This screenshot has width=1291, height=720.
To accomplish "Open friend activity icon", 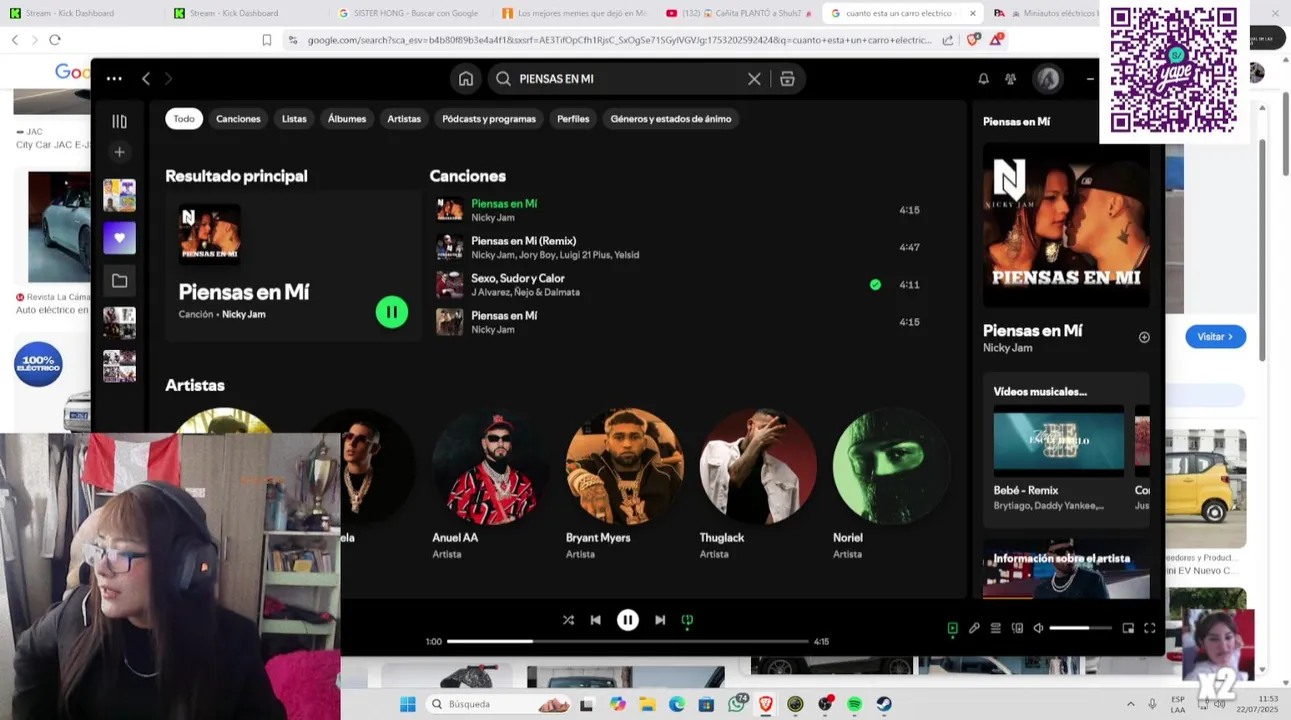I will point(1011,79).
